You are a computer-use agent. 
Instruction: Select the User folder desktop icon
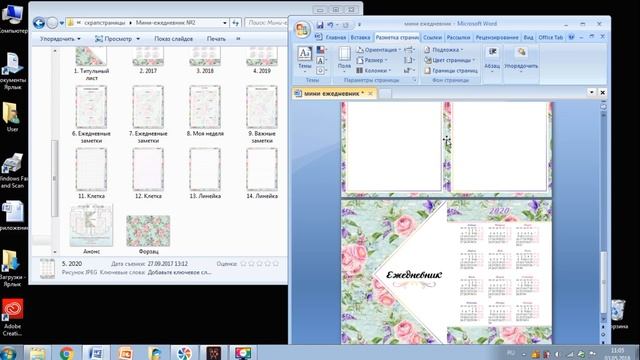[x=12, y=117]
